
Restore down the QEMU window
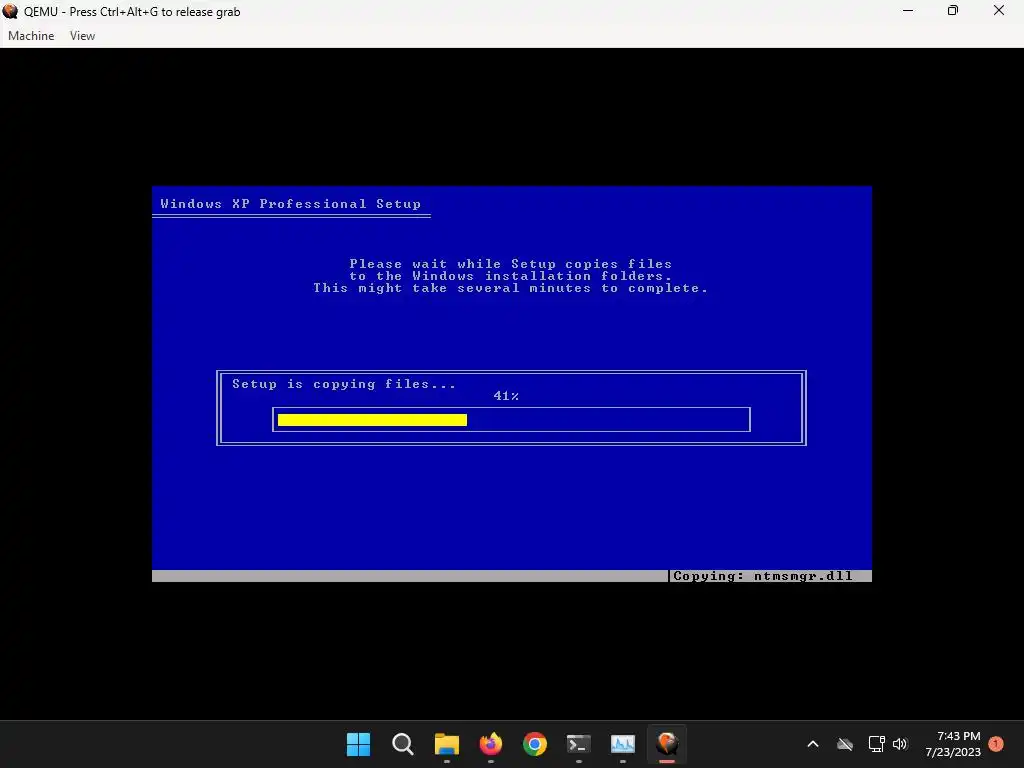tap(953, 11)
